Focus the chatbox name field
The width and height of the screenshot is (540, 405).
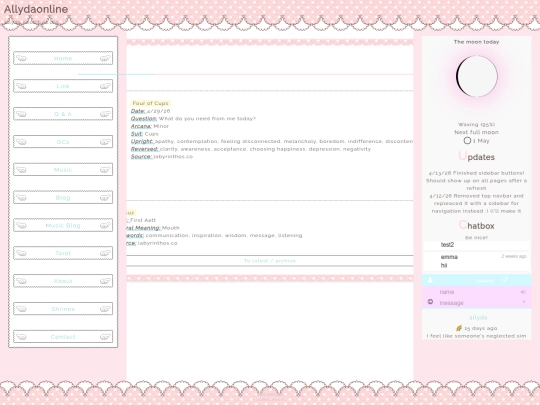tap(479, 292)
